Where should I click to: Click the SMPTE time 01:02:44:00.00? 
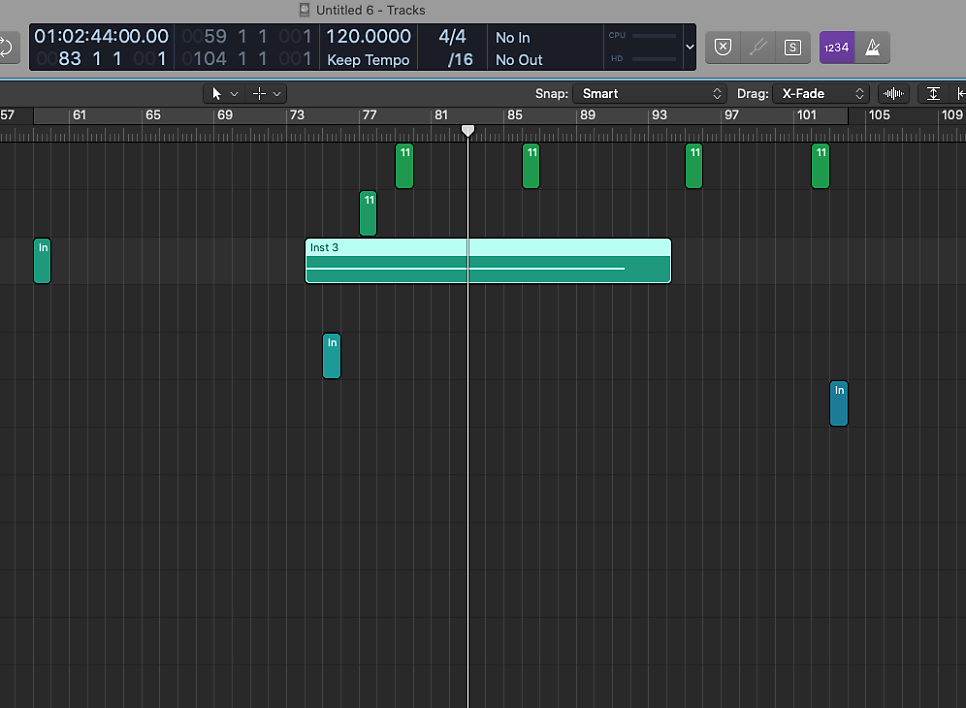coord(101,36)
